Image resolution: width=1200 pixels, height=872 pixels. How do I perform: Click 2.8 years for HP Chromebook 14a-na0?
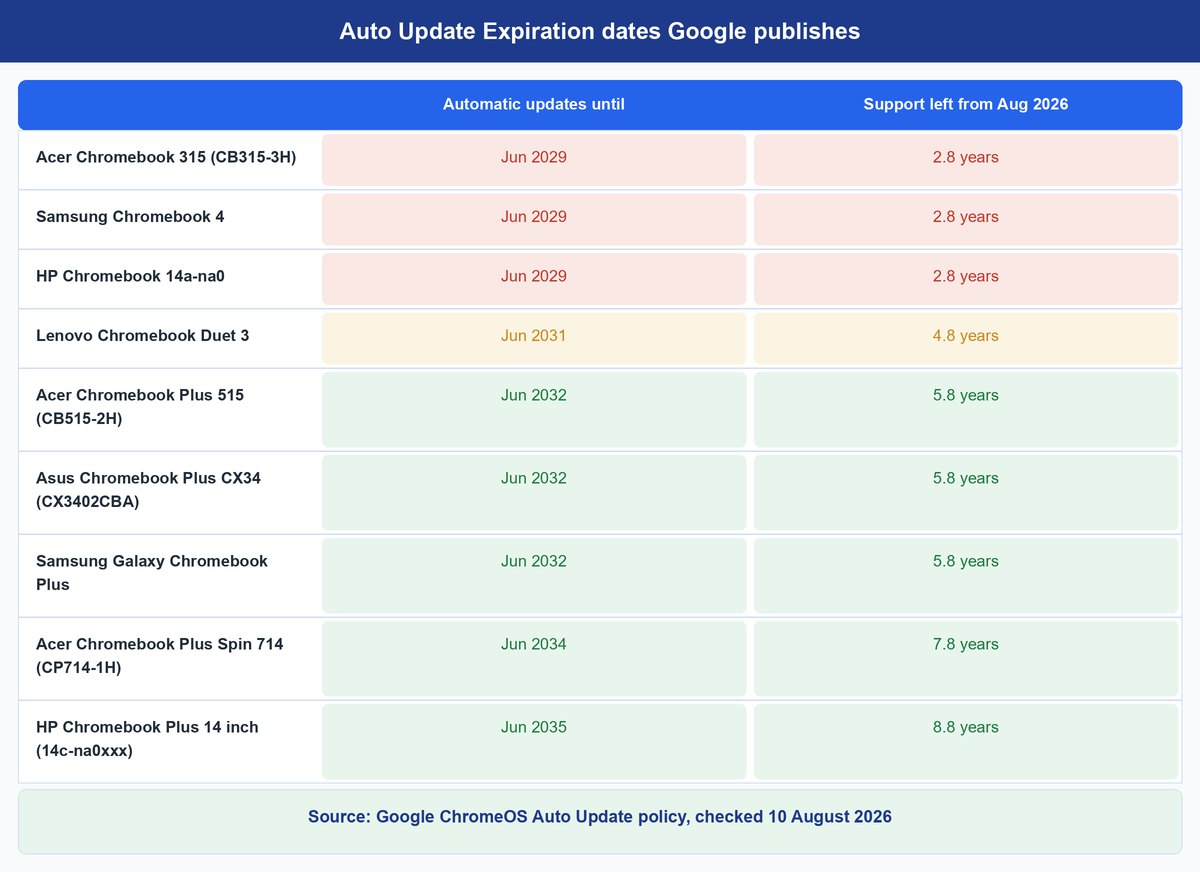[x=966, y=278]
